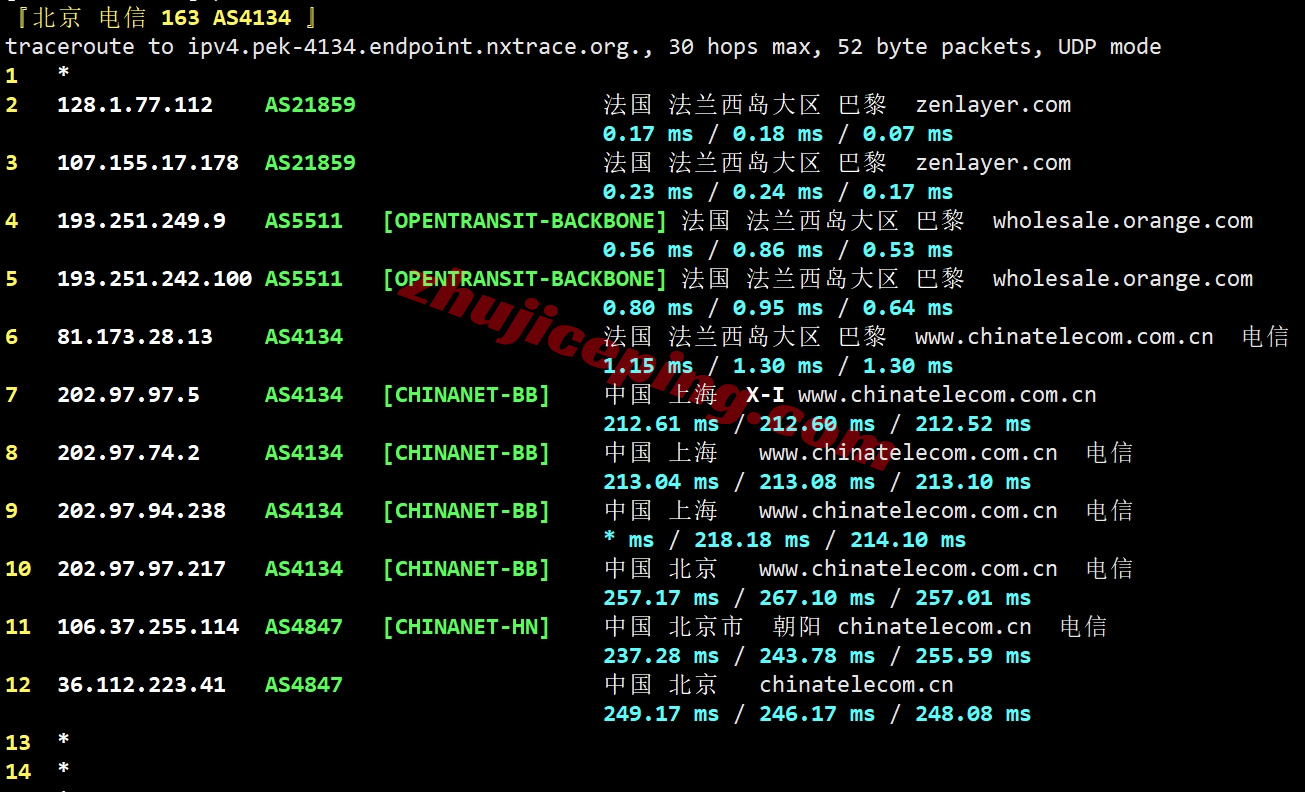This screenshot has width=1305, height=792.
Task: Click AS21859 in the 128.1.77.112 row
Action: click(x=310, y=105)
